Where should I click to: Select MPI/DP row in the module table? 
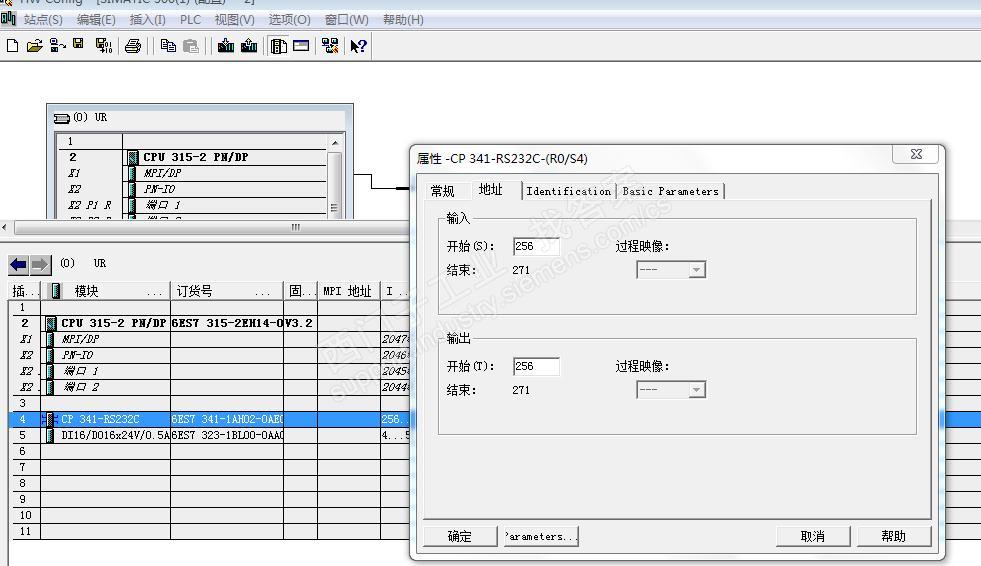click(211, 339)
